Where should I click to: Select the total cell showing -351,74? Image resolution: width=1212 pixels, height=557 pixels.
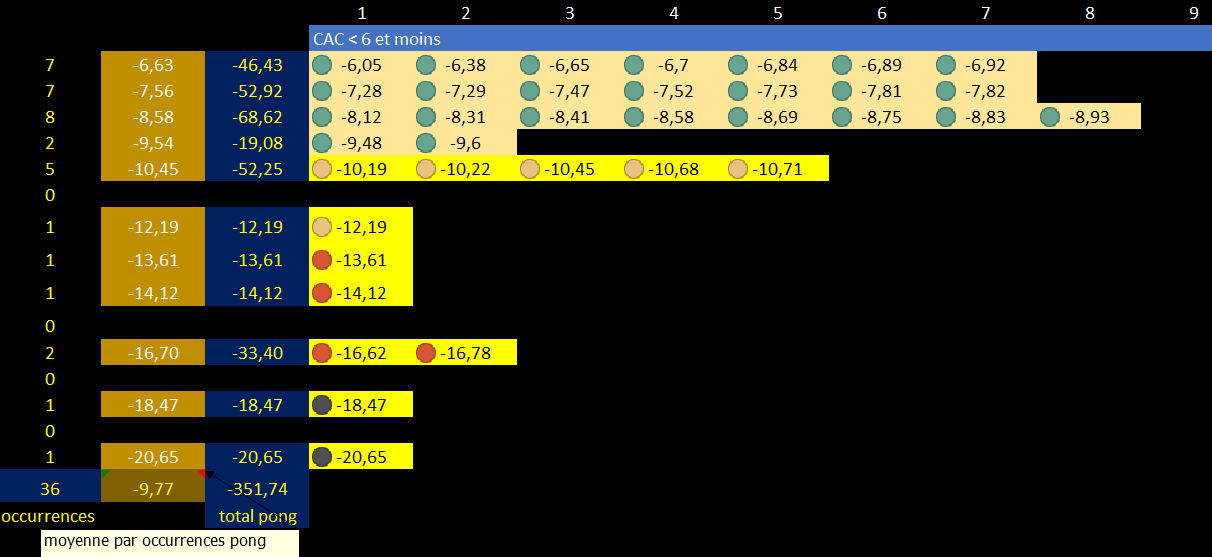[x=257, y=489]
